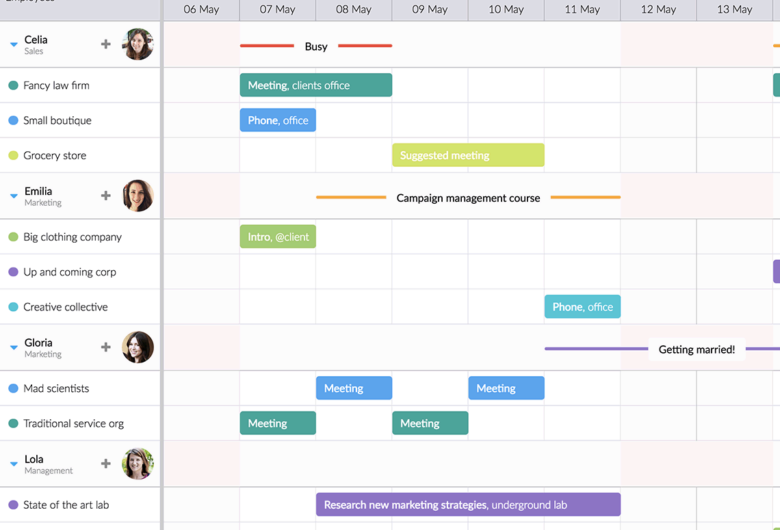Open Mad scientists Meeting on 10 May
Image resolution: width=780 pixels, height=530 pixels.
click(x=506, y=388)
